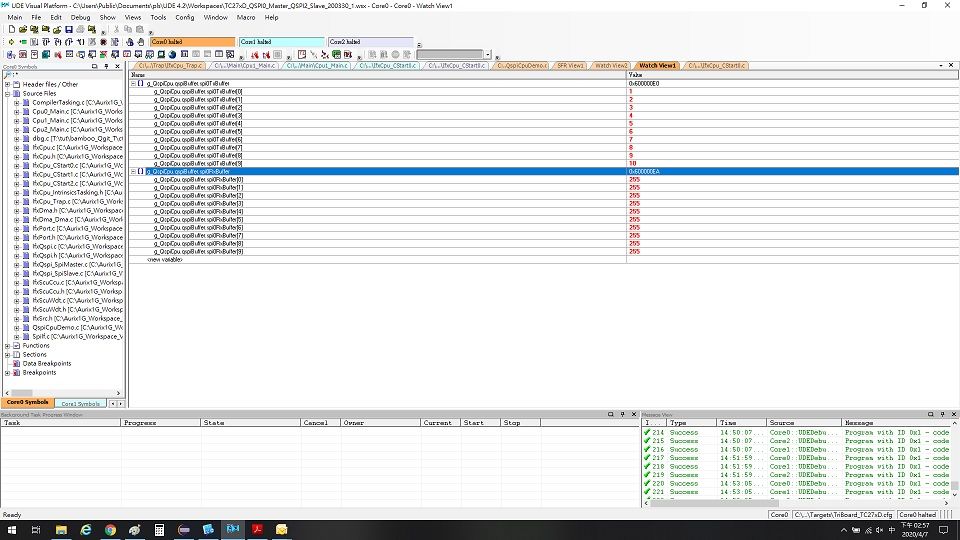
Task: Expand the Header files / Other node
Action: pyautogui.click(x=7, y=84)
